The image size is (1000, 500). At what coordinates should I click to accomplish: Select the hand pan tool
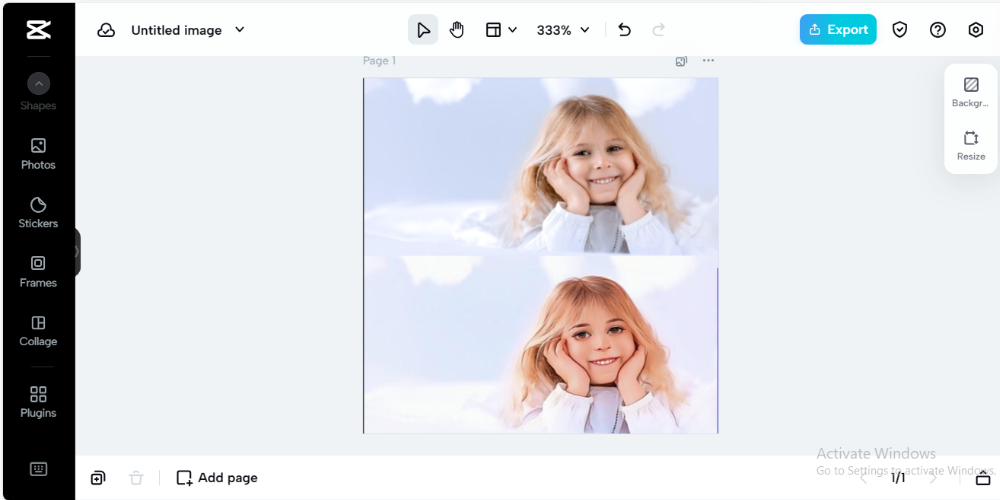pos(457,29)
